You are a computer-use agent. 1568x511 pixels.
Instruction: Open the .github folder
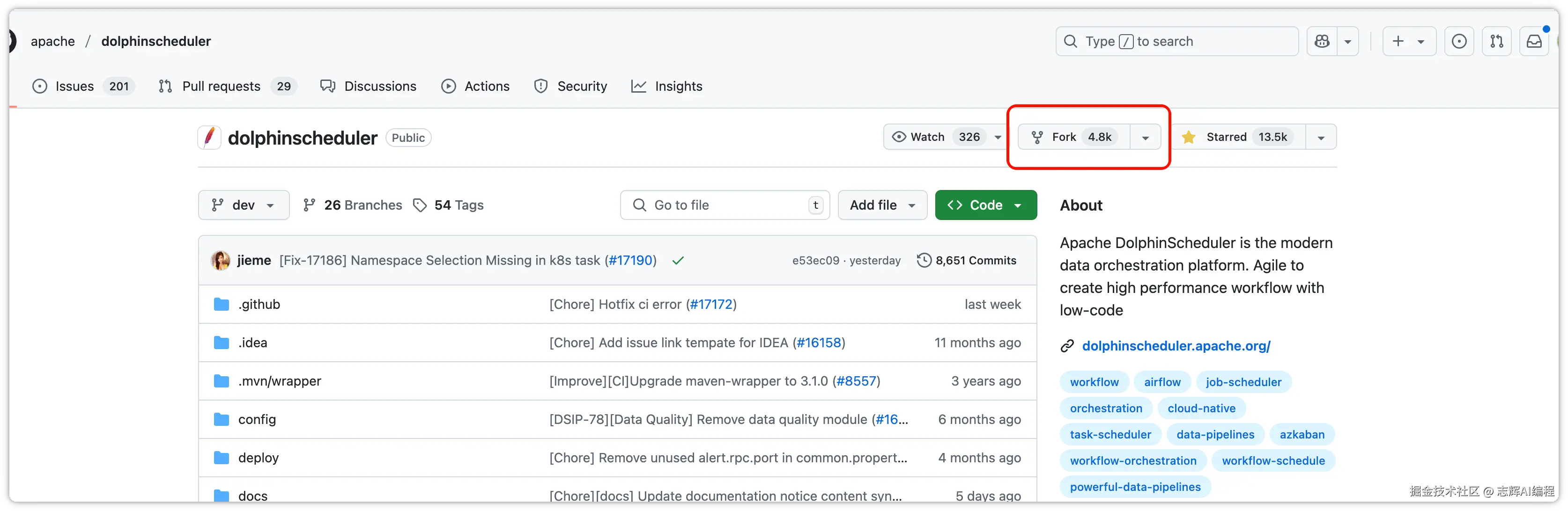259,304
